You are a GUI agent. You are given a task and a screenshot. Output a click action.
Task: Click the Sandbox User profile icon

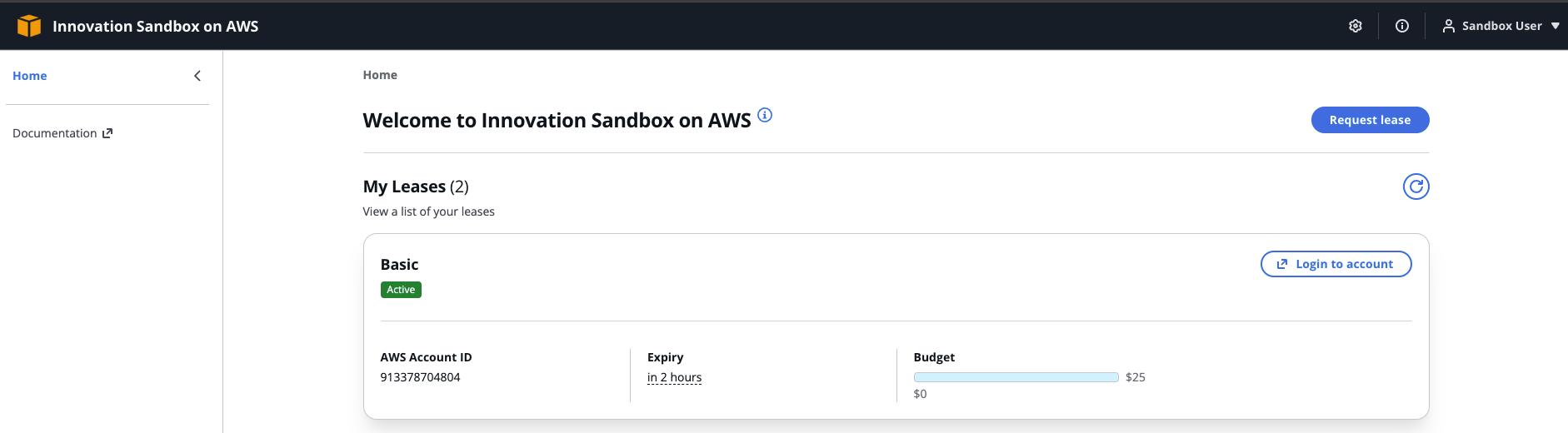(1449, 26)
